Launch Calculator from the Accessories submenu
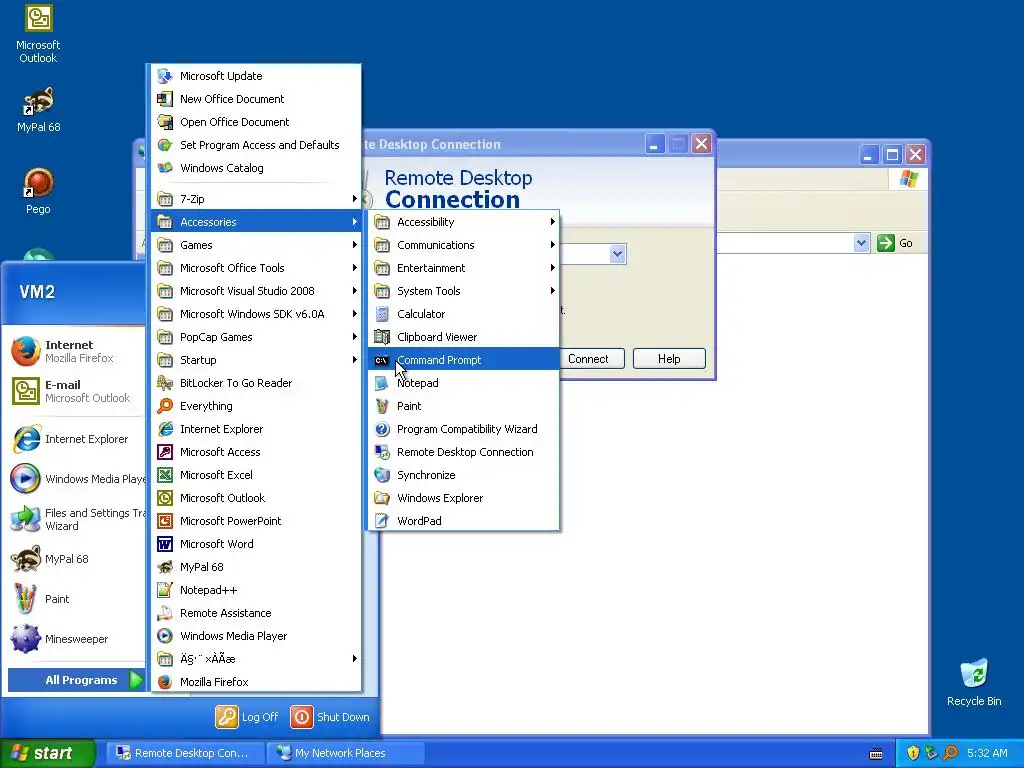The image size is (1024, 768). click(464, 314)
